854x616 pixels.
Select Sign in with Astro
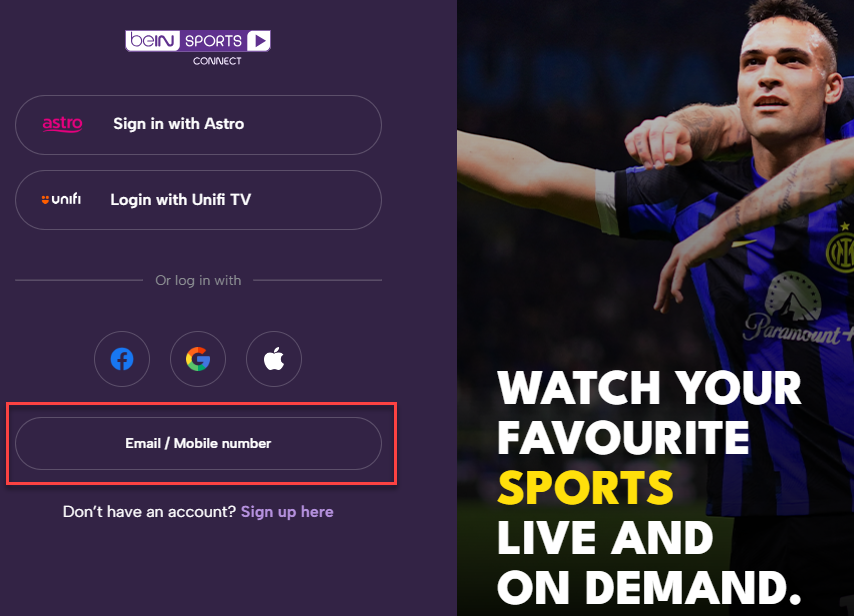pyautogui.click(x=198, y=125)
